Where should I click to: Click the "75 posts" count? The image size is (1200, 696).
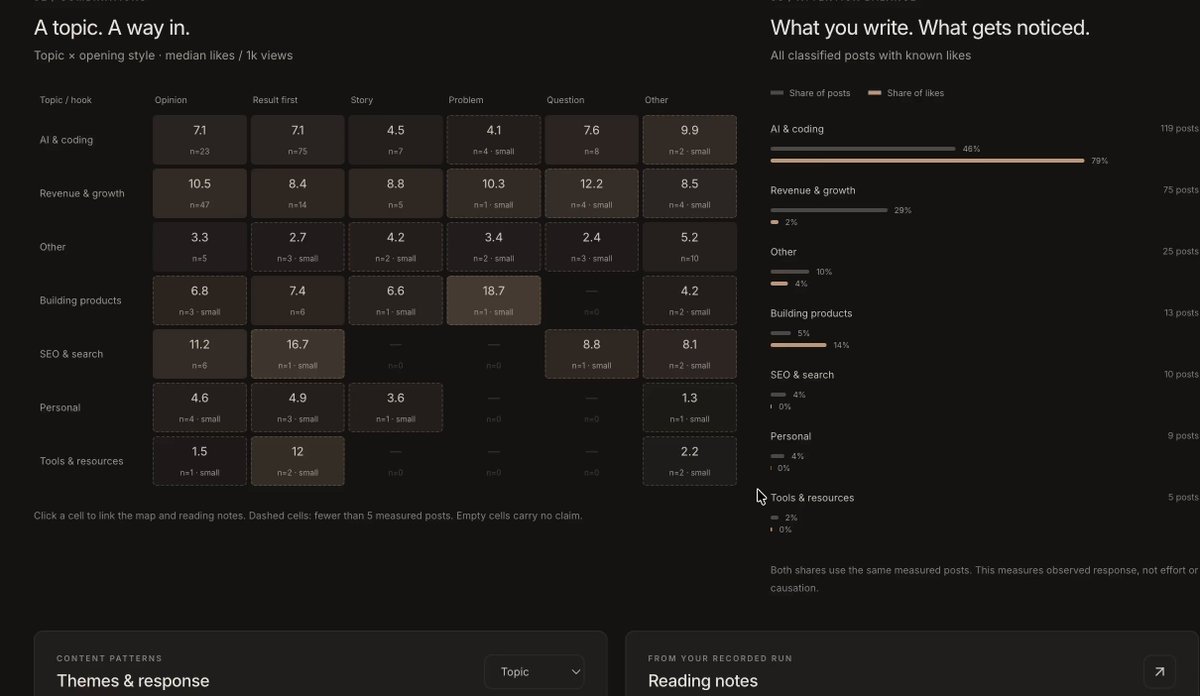point(1181,190)
